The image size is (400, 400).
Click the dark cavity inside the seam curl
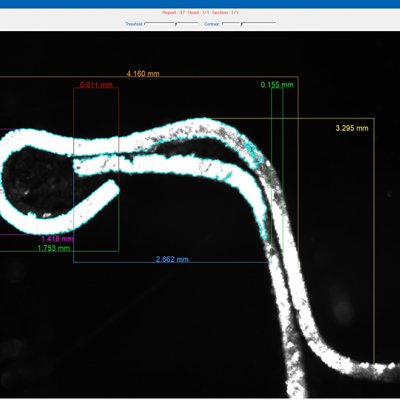(38, 182)
